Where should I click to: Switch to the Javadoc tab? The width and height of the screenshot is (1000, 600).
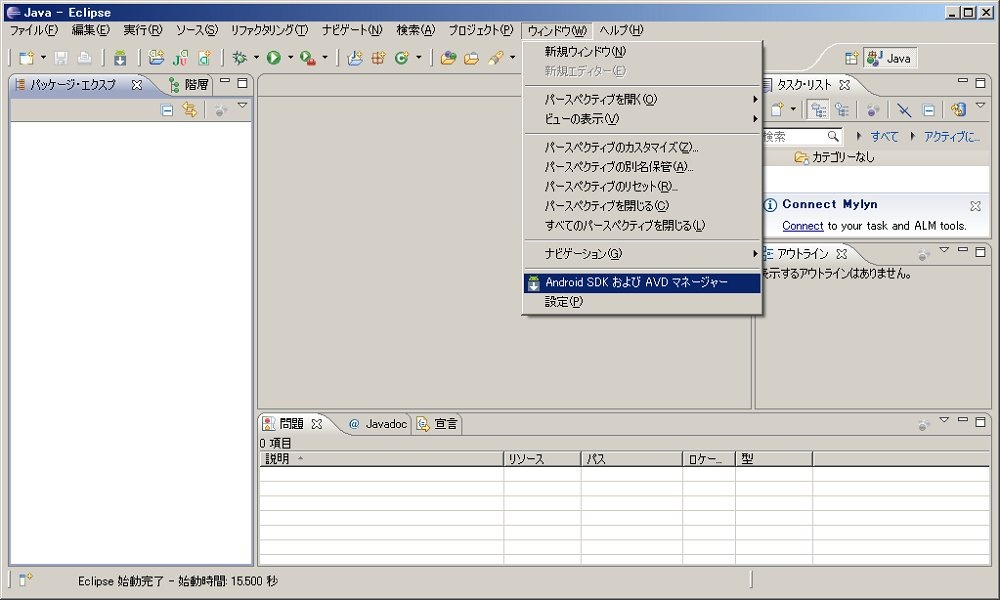[378, 424]
